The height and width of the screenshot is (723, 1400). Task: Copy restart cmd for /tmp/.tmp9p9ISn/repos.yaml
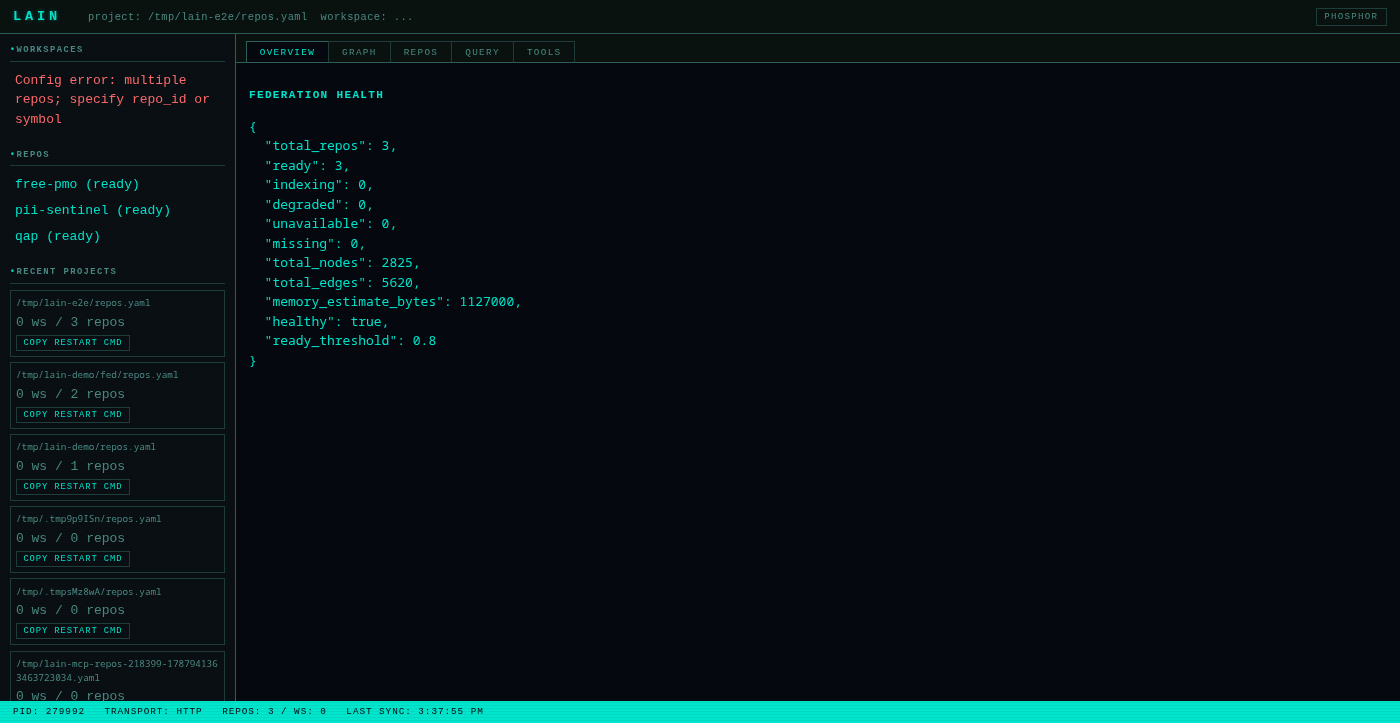click(73, 559)
